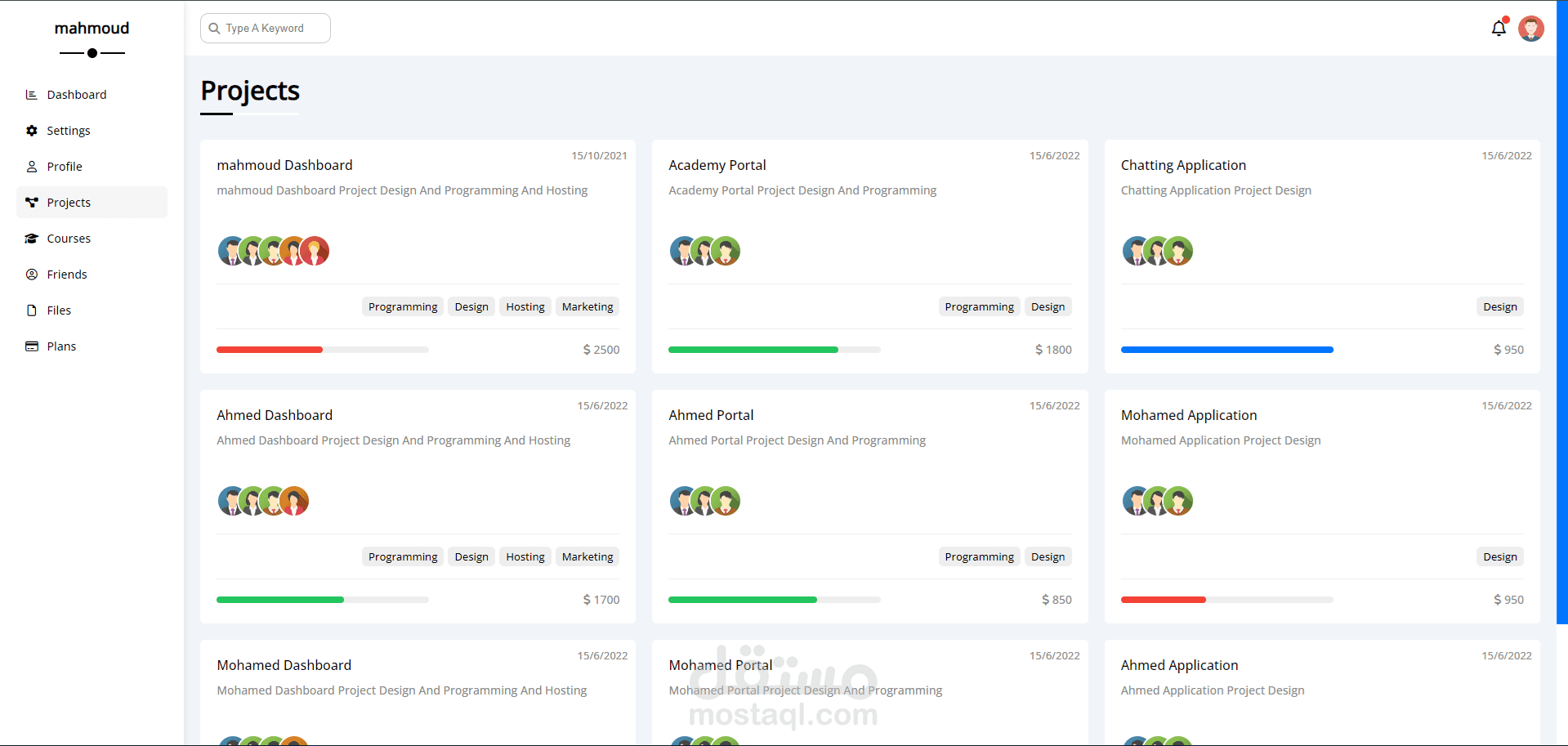Open the Friends section

(92, 275)
